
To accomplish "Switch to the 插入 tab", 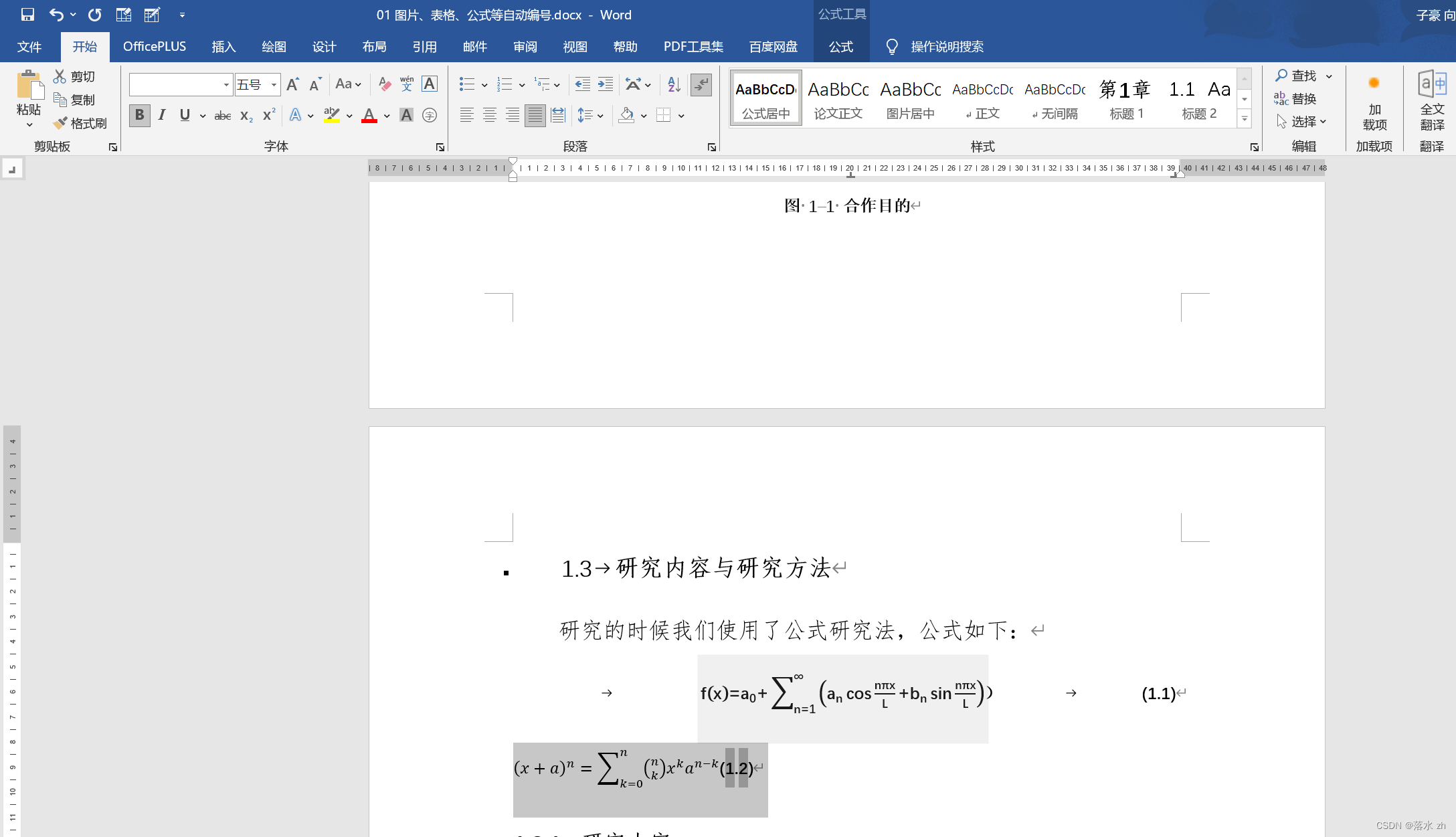I will 224,47.
